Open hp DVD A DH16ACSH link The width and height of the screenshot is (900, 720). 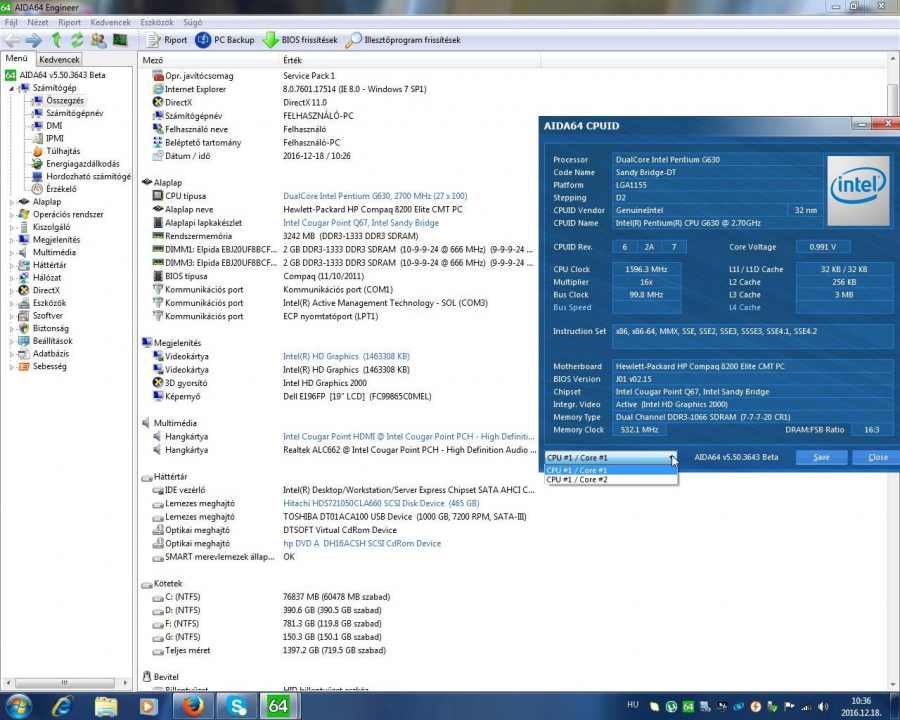tap(362, 543)
